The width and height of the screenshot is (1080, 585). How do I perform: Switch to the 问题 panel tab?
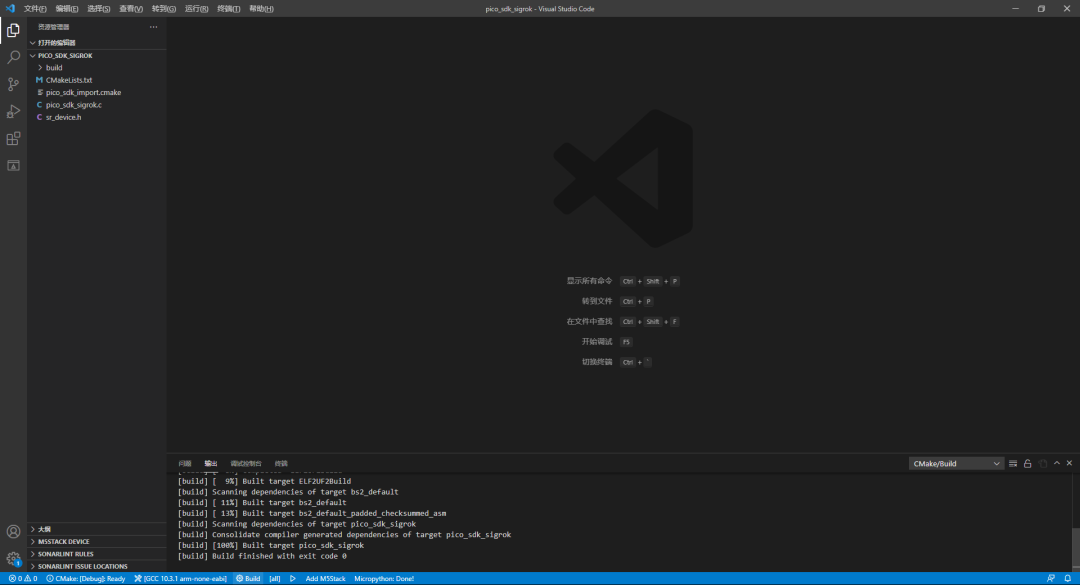185,464
